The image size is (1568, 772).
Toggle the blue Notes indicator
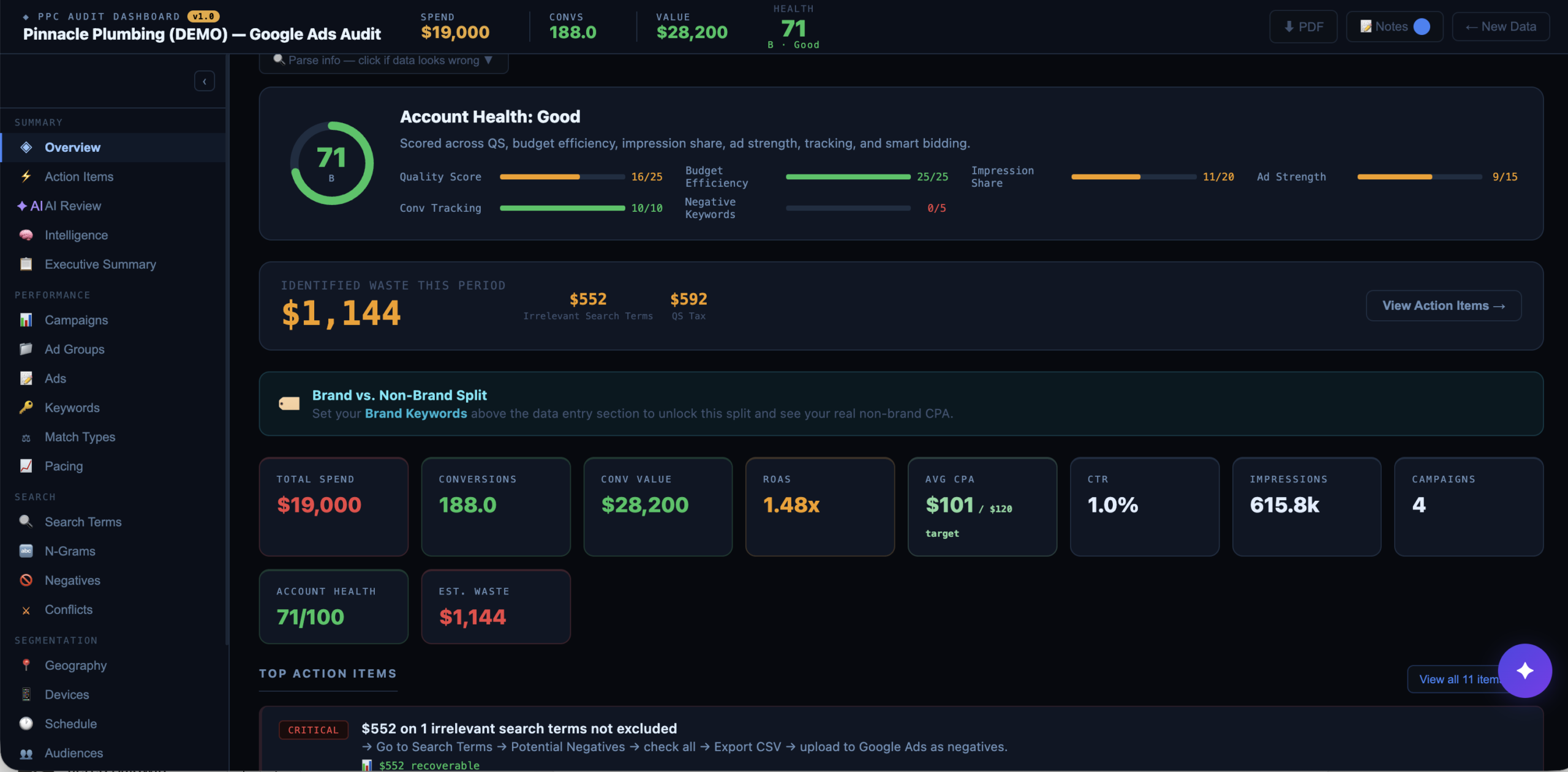click(x=1421, y=27)
